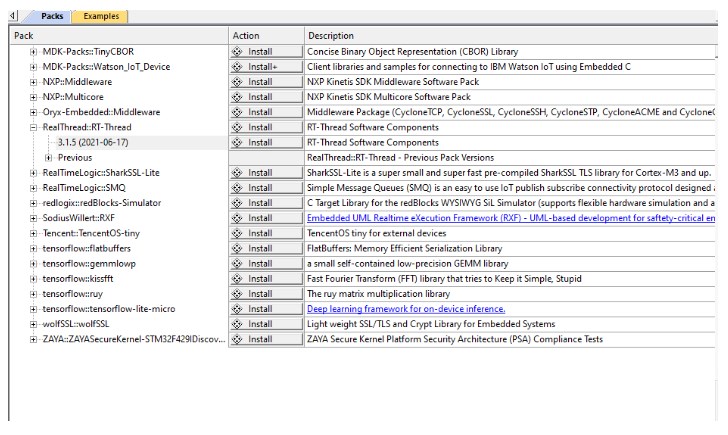Expand the wolfSSL::wolfSSL pack

pyautogui.click(x=33, y=325)
